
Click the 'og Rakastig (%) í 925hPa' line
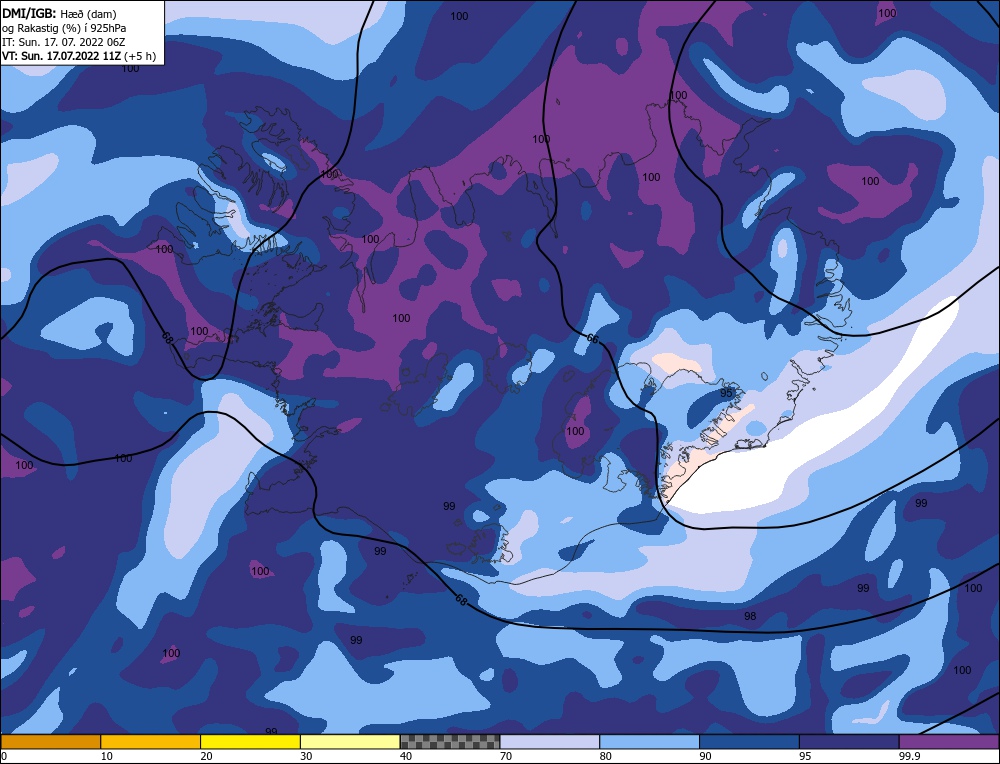[x=64, y=28]
